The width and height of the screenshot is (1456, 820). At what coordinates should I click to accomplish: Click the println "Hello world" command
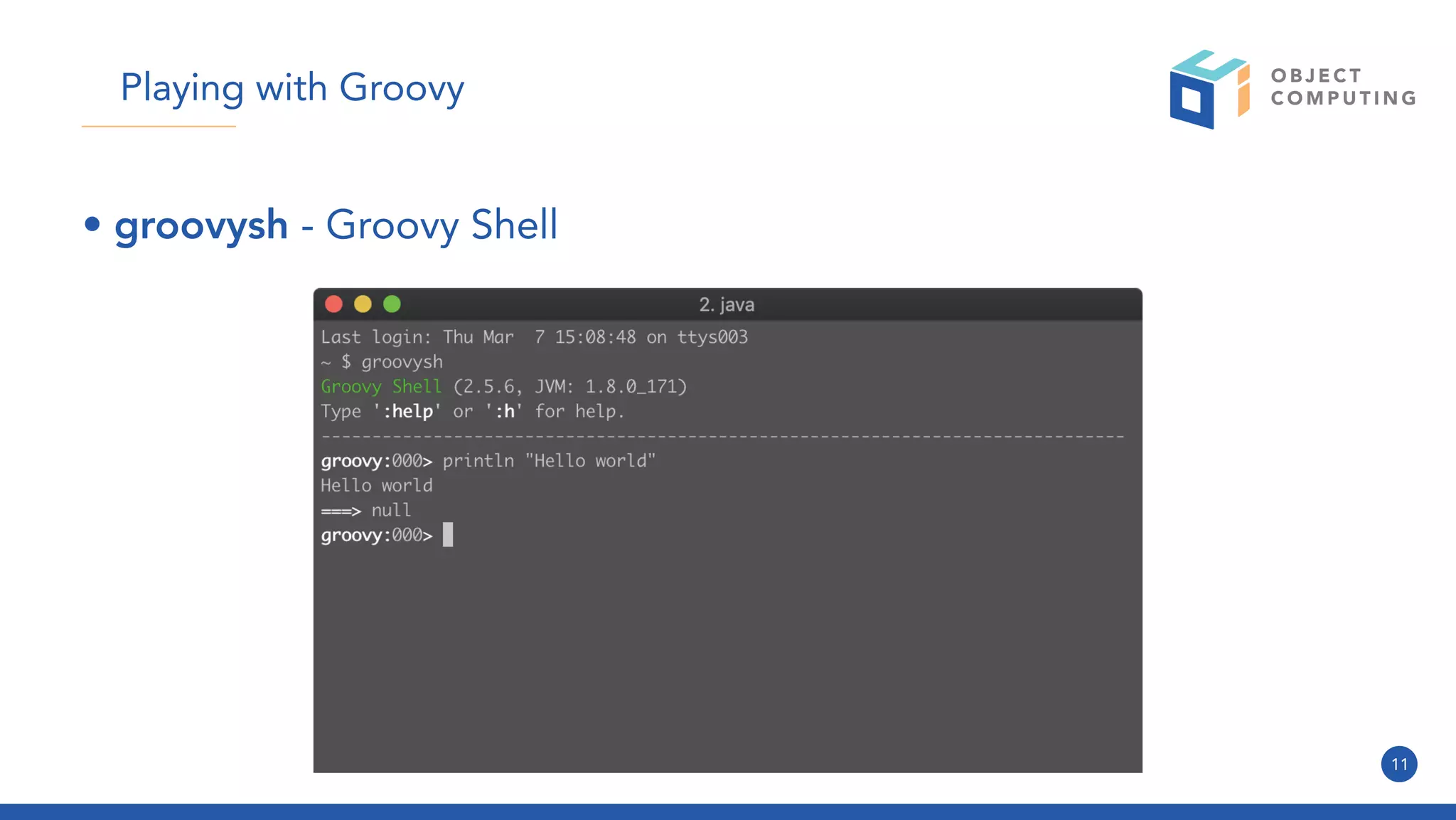tap(549, 461)
